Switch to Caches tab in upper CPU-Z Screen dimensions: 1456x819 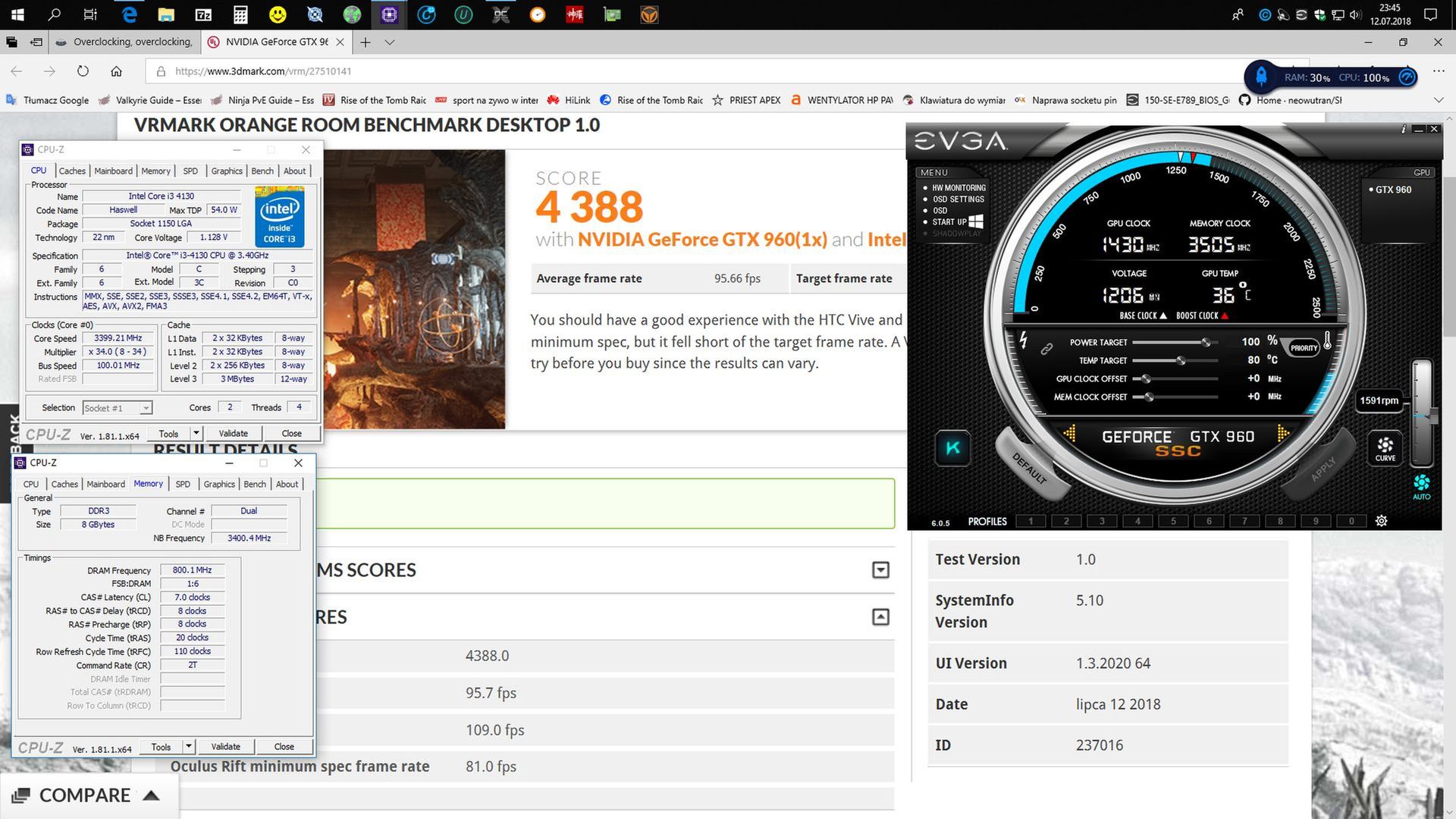(72, 171)
